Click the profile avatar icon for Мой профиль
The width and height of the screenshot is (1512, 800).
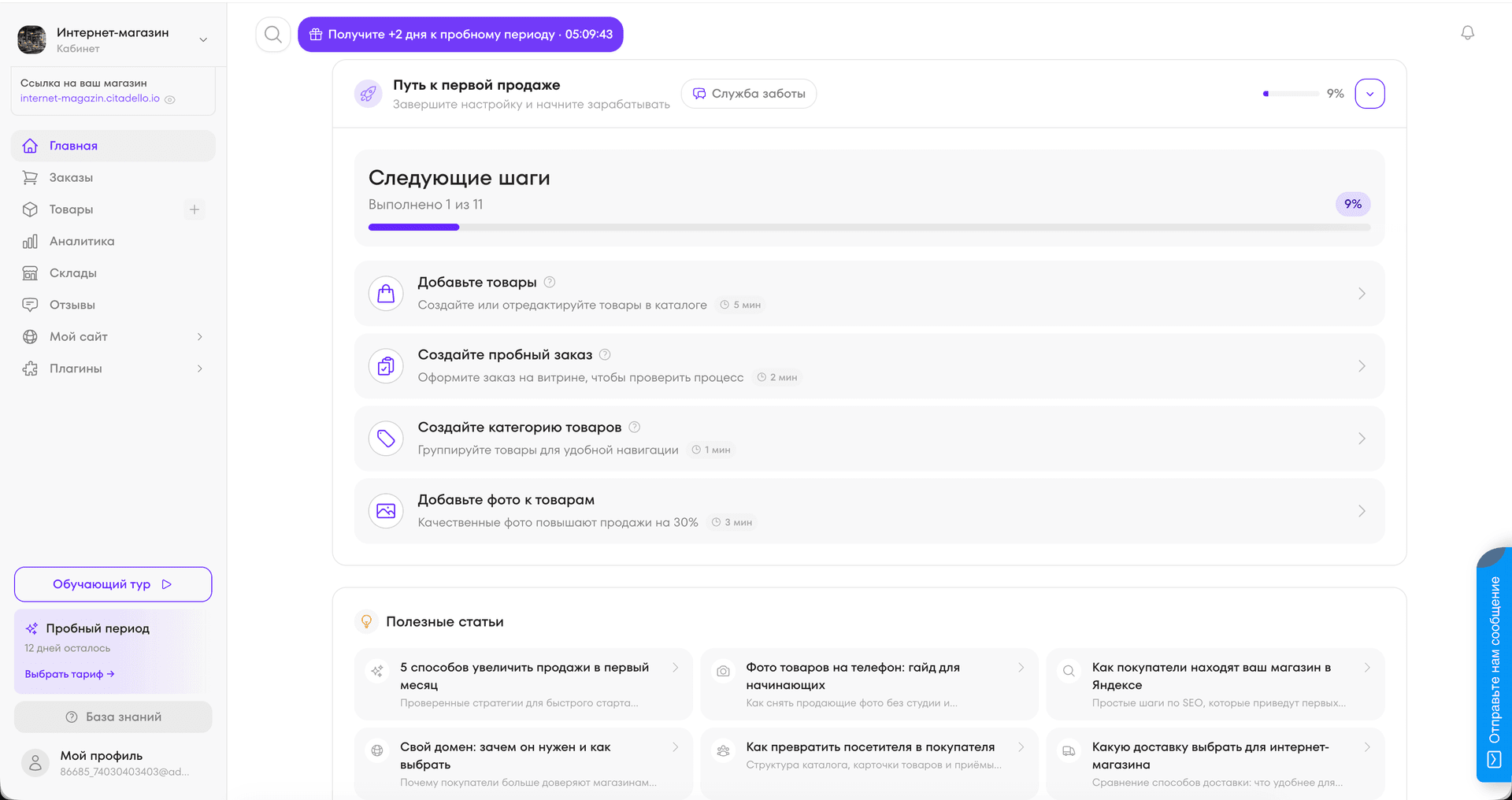(35, 762)
